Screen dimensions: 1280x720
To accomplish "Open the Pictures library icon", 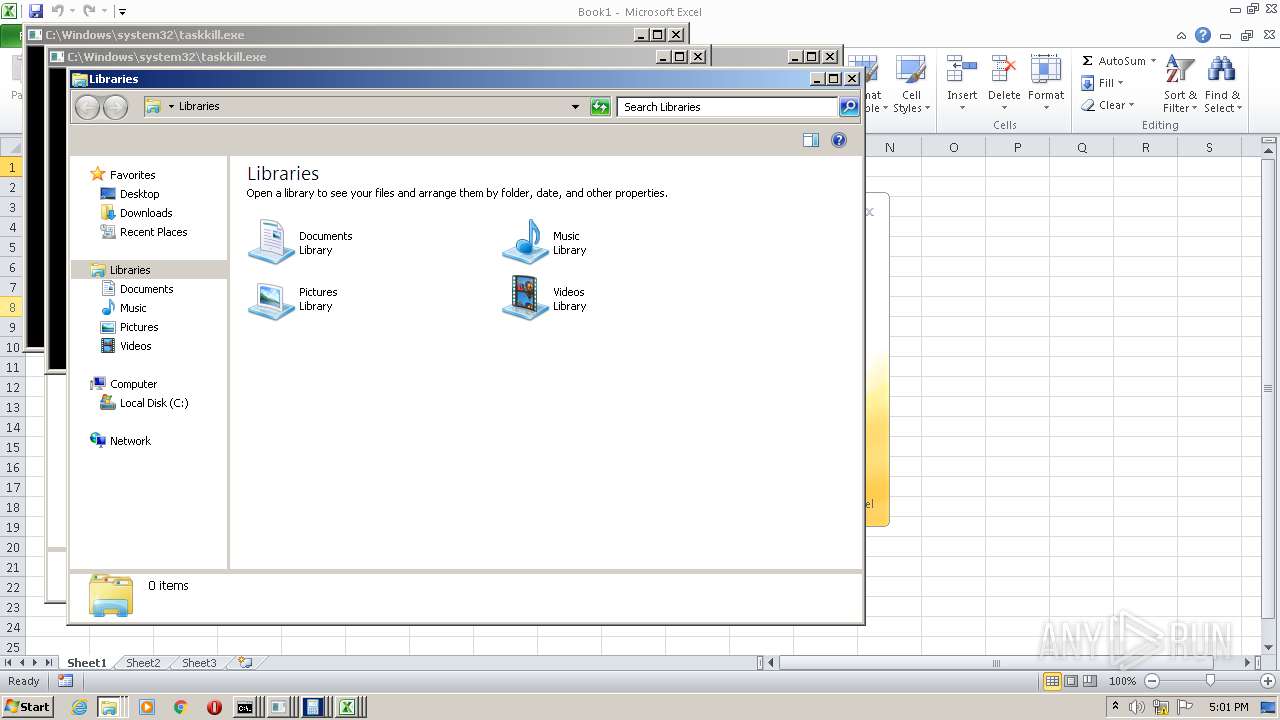I will click(x=271, y=299).
